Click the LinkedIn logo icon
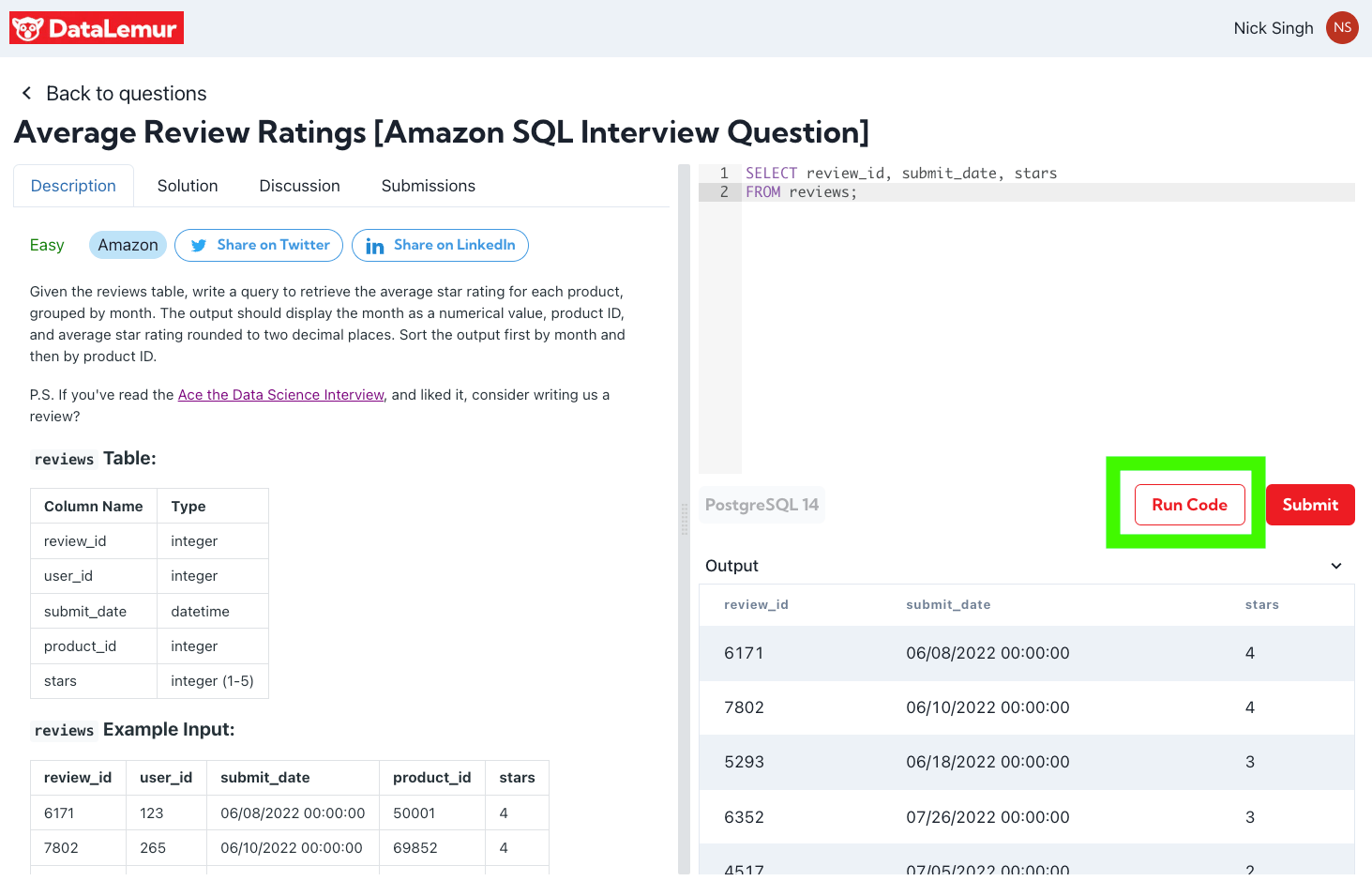 375,246
